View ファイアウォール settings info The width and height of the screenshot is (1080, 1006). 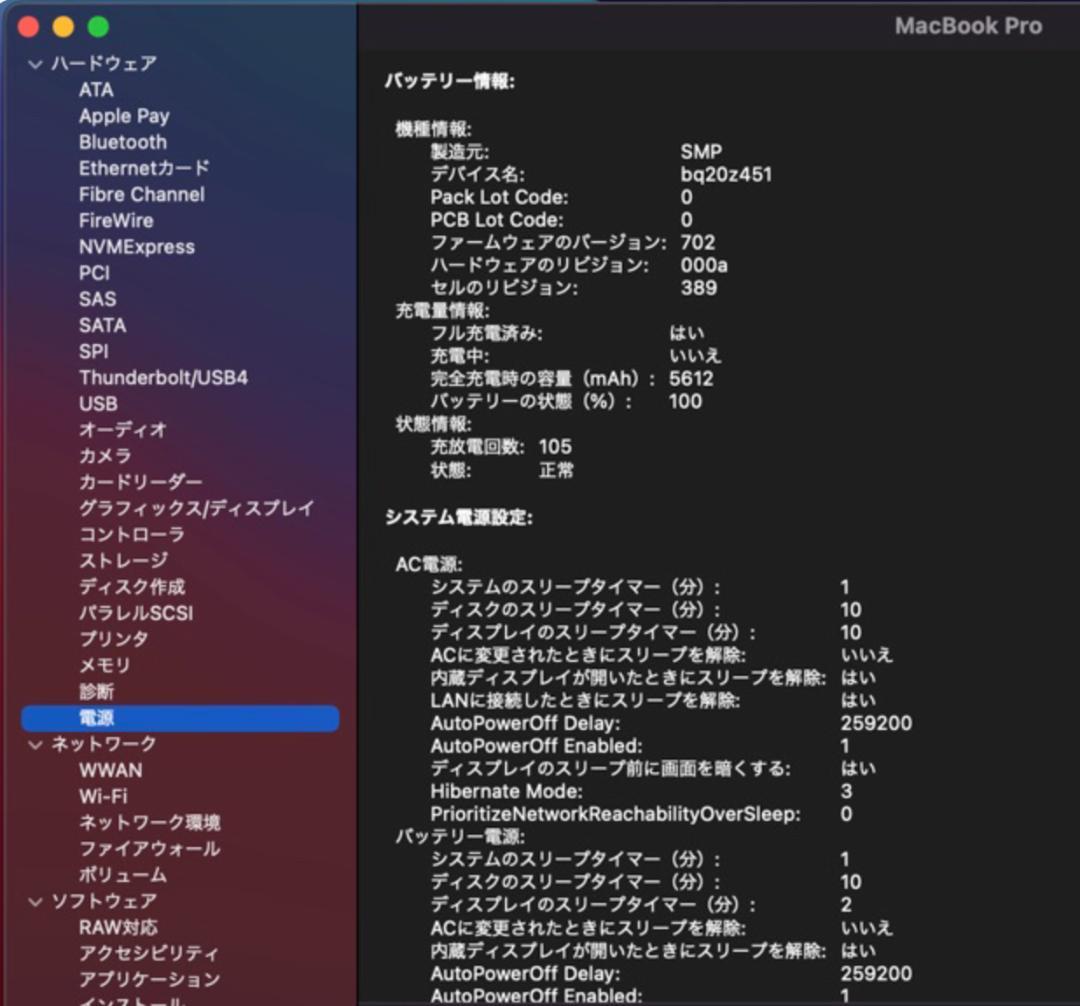pyautogui.click(x=135, y=848)
